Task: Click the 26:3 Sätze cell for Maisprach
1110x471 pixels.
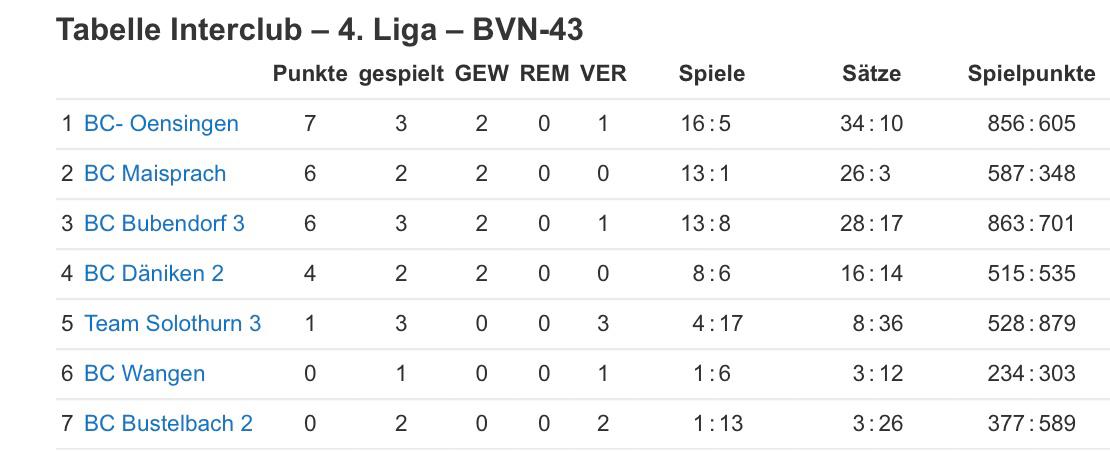Action: click(x=865, y=174)
